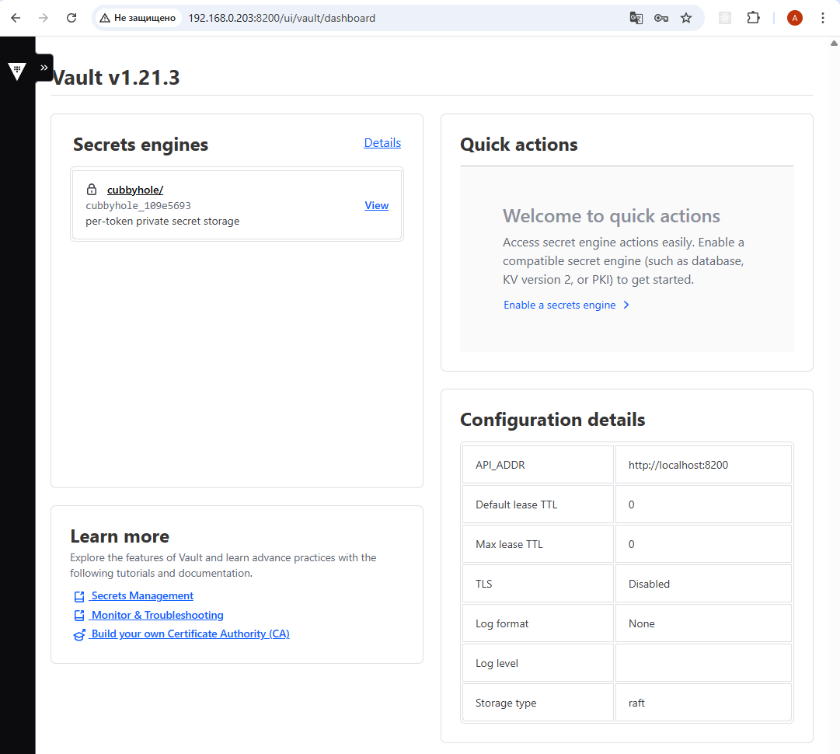Click the Not Secure warning badge
The image size is (840, 754).
click(x=138, y=18)
